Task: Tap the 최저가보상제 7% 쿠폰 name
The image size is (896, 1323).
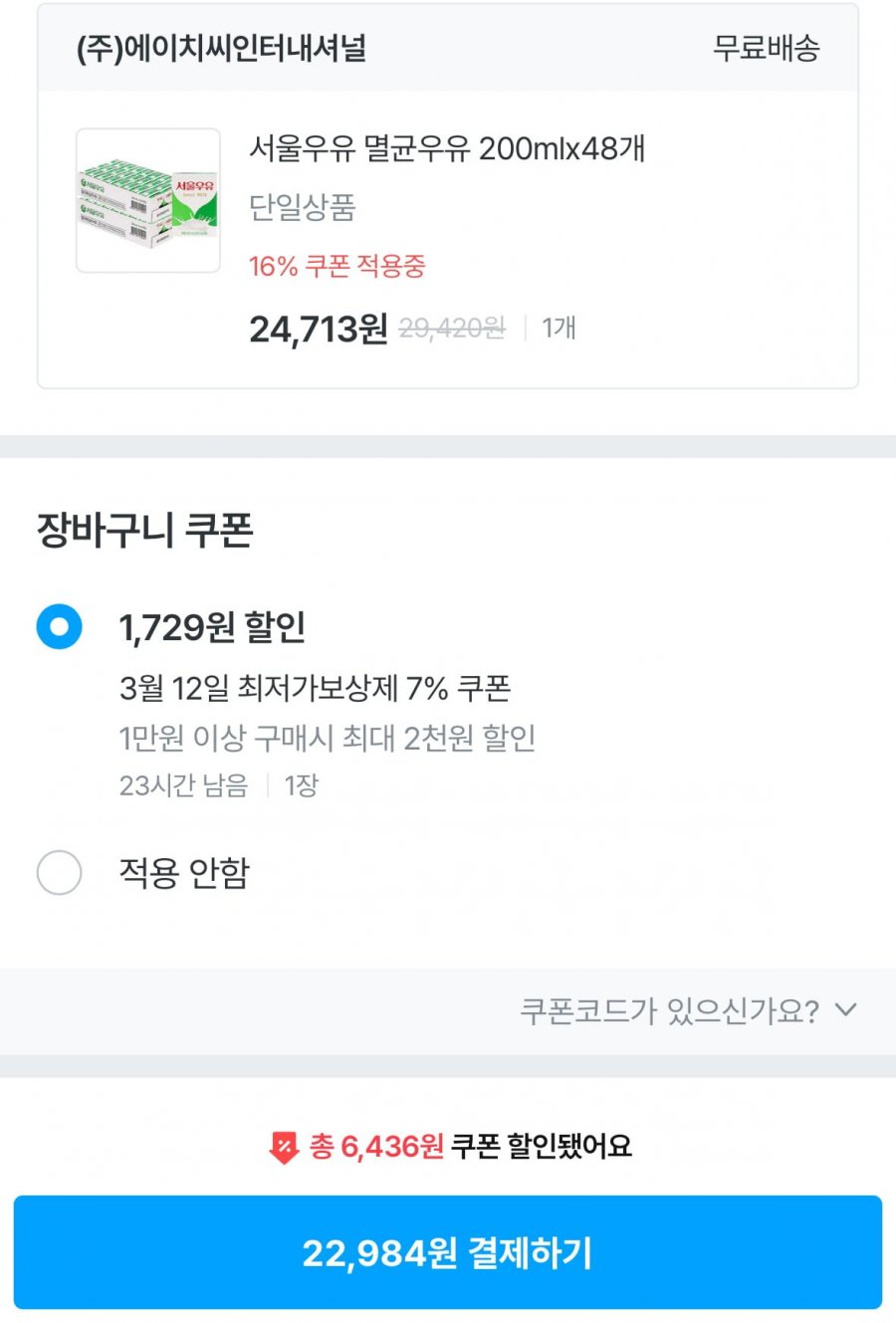Action: (315, 688)
